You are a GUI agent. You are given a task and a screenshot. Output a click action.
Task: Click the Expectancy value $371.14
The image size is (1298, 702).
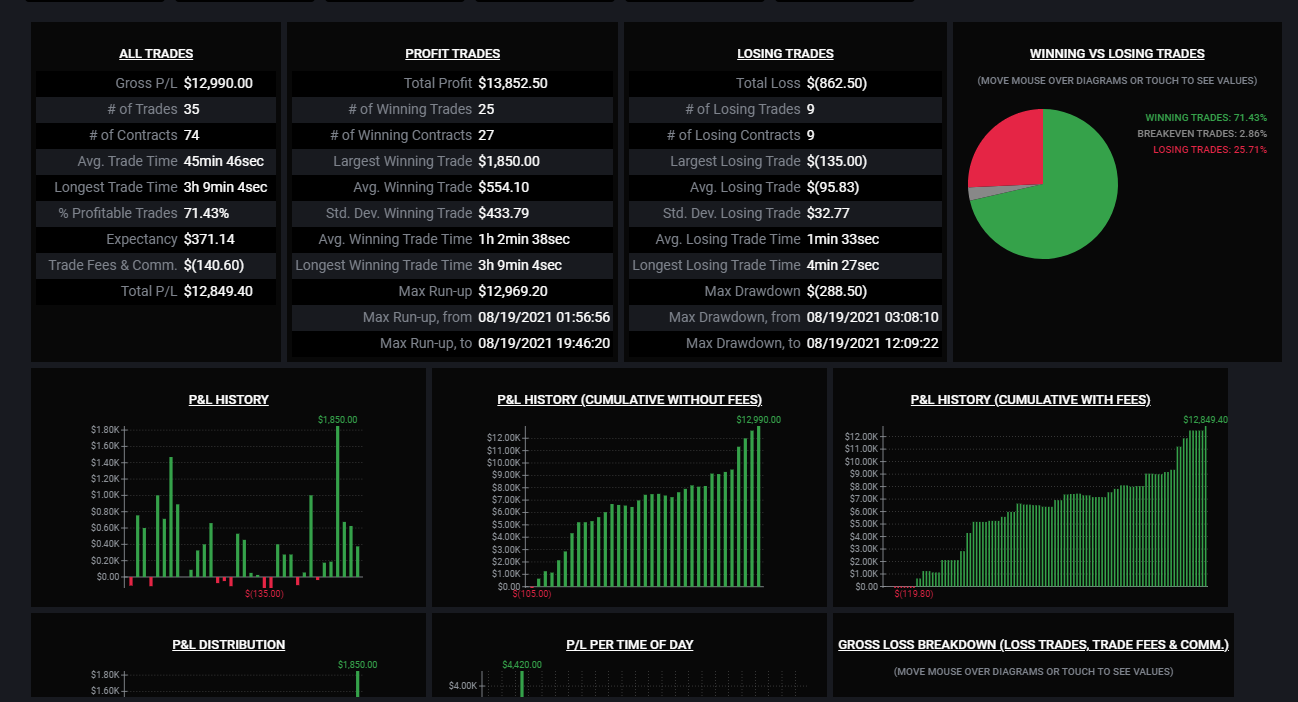click(x=210, y=239)
